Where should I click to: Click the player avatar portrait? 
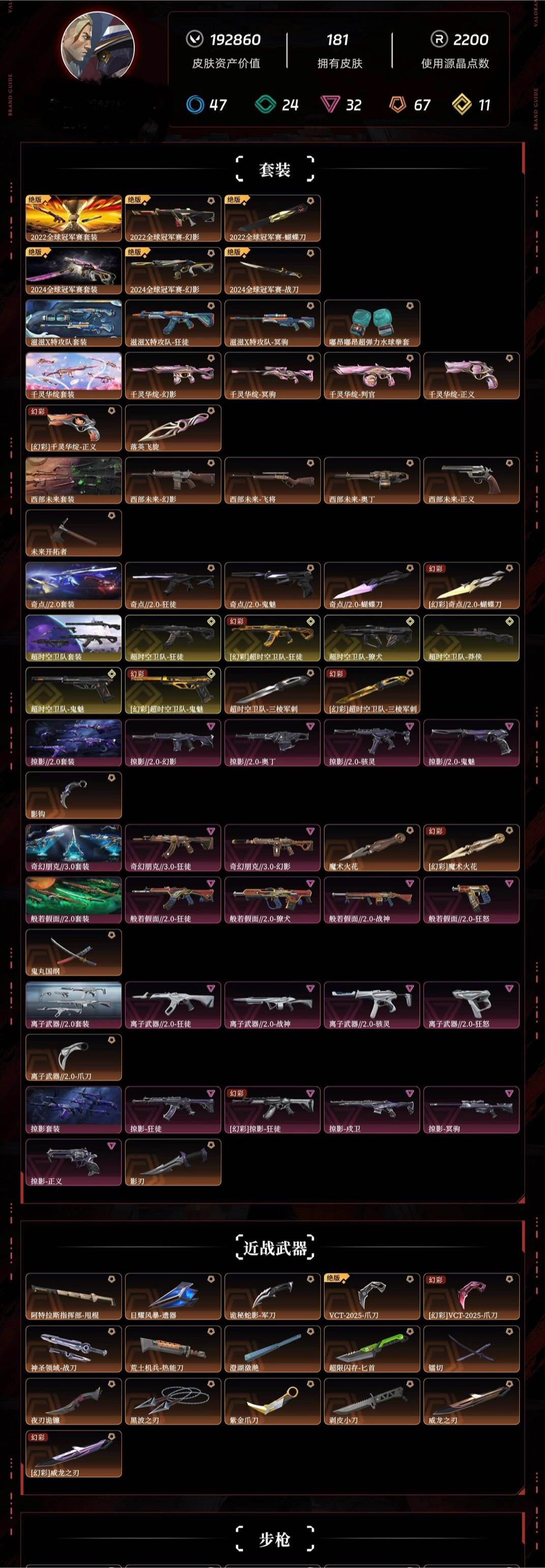point(98,46)
